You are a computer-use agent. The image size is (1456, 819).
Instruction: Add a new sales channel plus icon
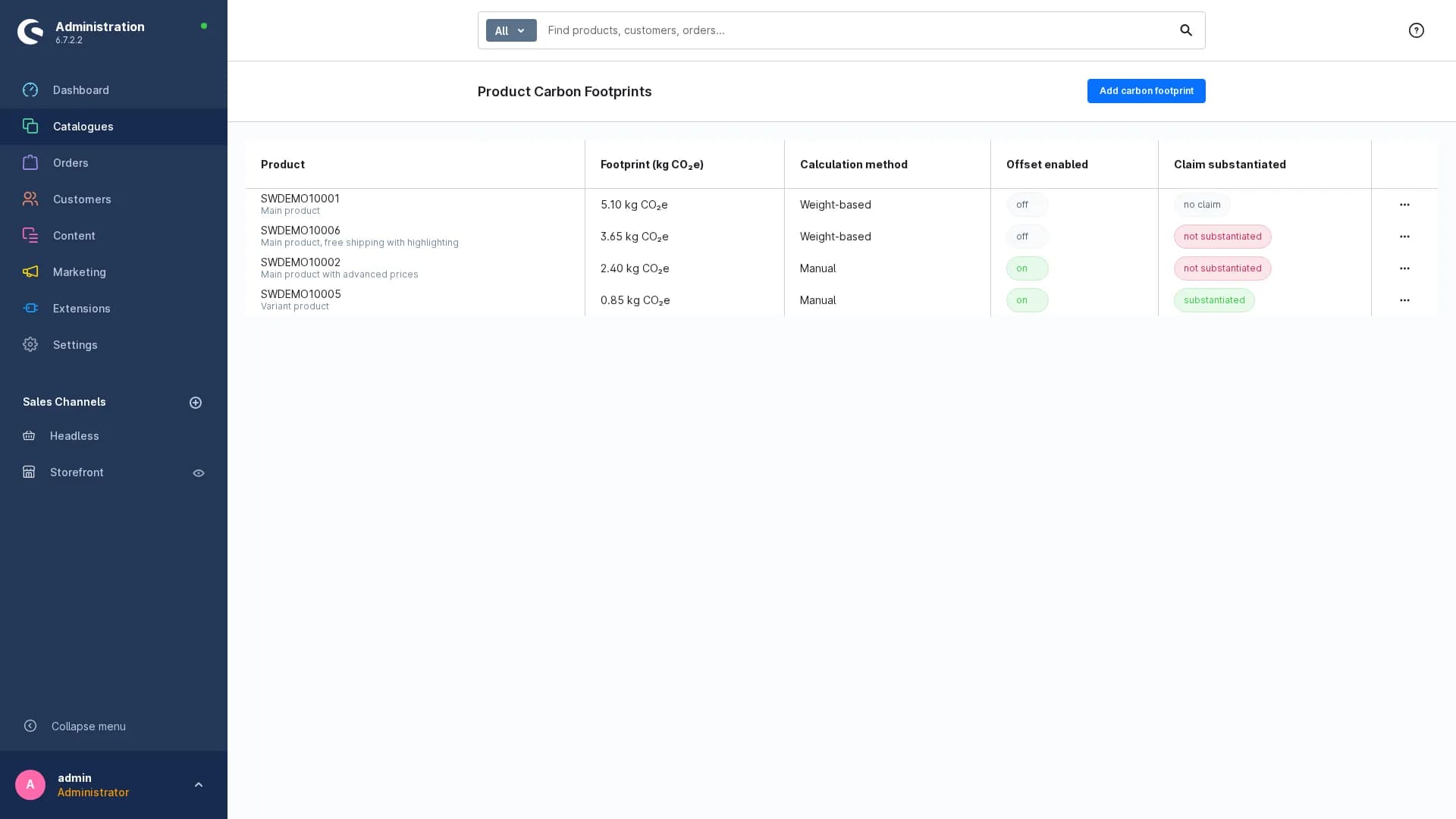pos(196,403)
